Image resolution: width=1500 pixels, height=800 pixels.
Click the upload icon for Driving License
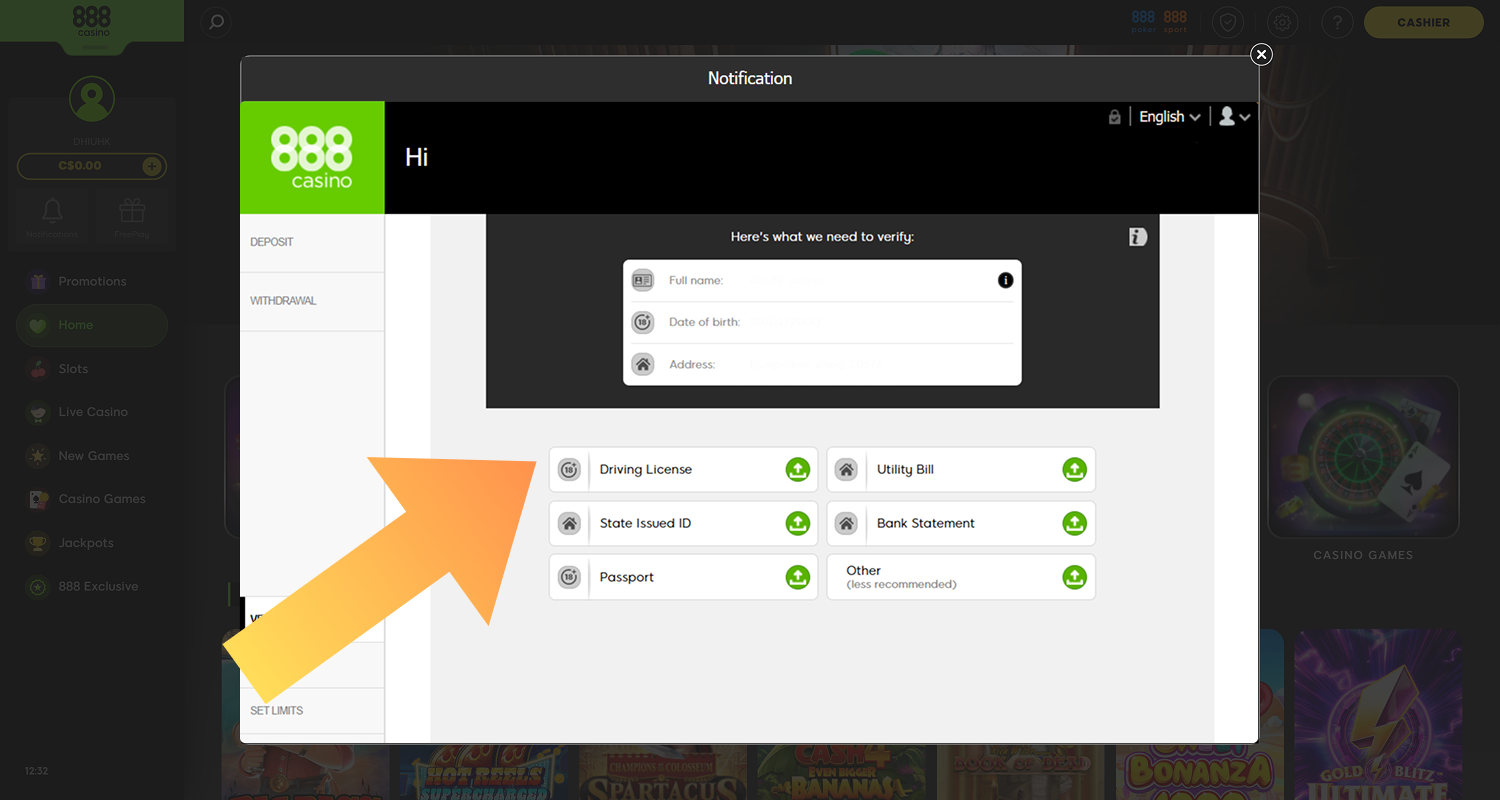(797, 469)
